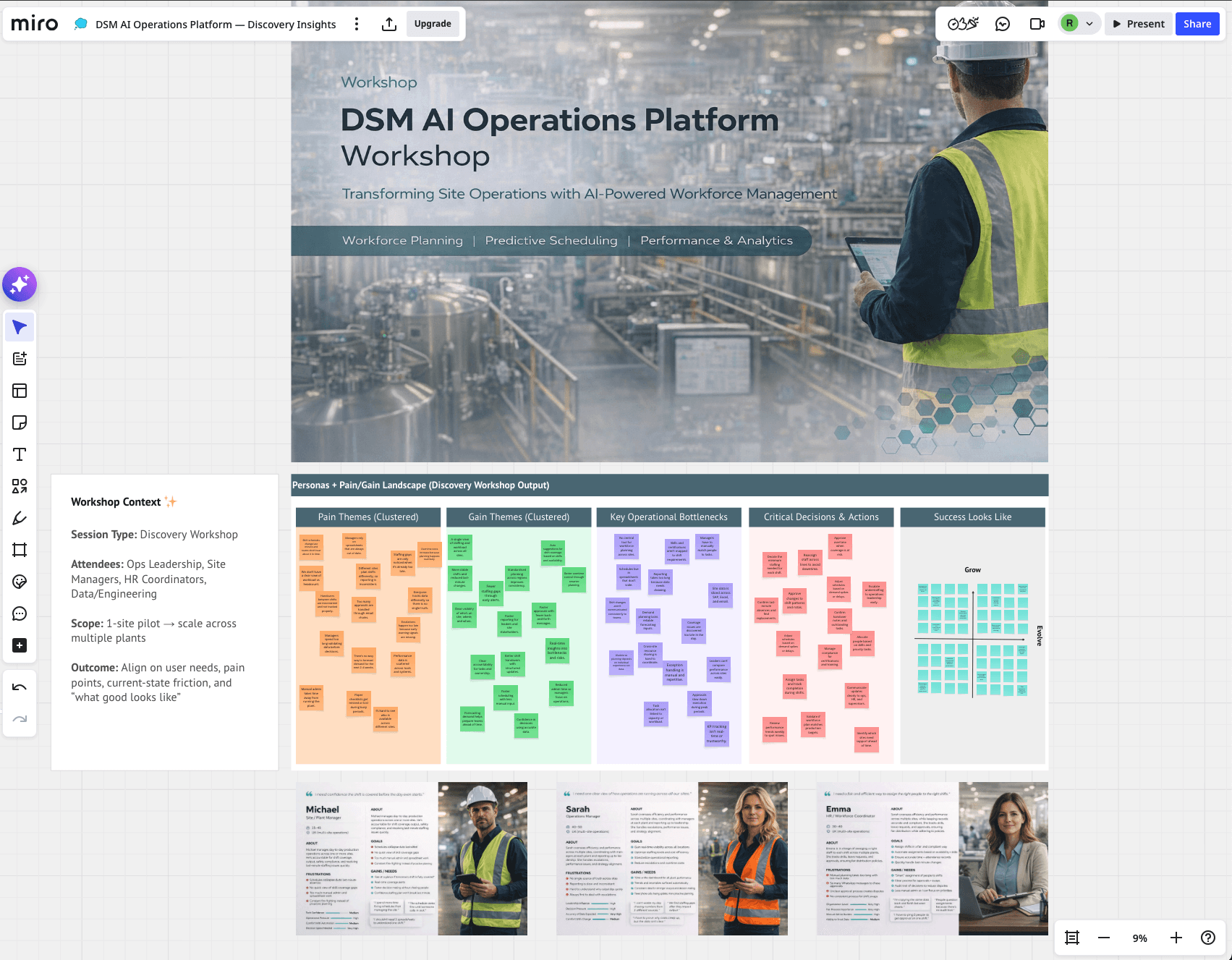Select the Critical Decisions & Actions header
This screenshot has height=960, width=1232.
click(x=821, y=517)
